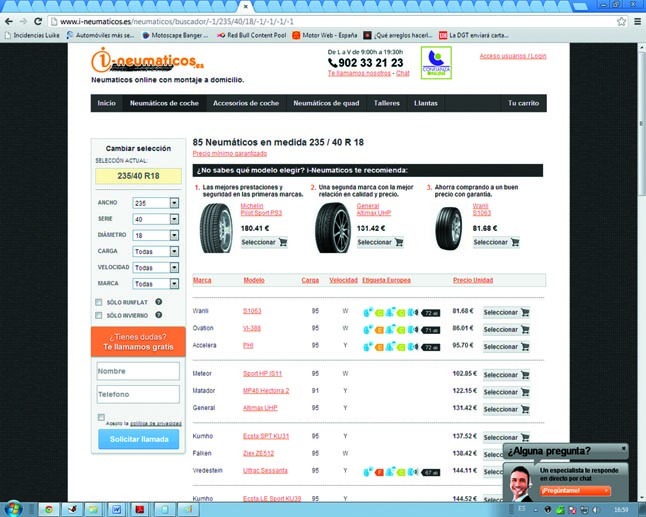The height and width of the screenshot is (517, 646).
Task: Open the política de privacidad link
Action: pyautogui.click(x=156, y=423)
